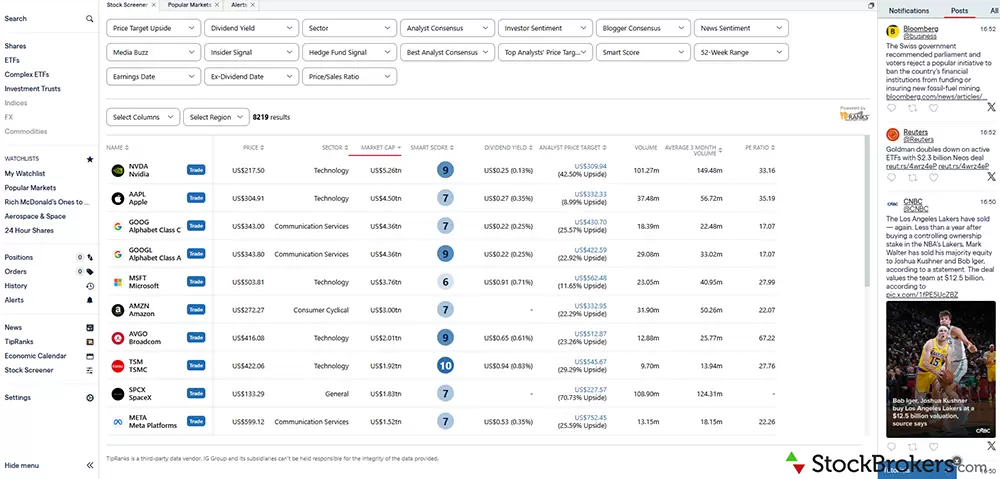Viewport: 1000px width, 479px height.
Task: Click the Orders tag icon
Action: pos(90,272)
